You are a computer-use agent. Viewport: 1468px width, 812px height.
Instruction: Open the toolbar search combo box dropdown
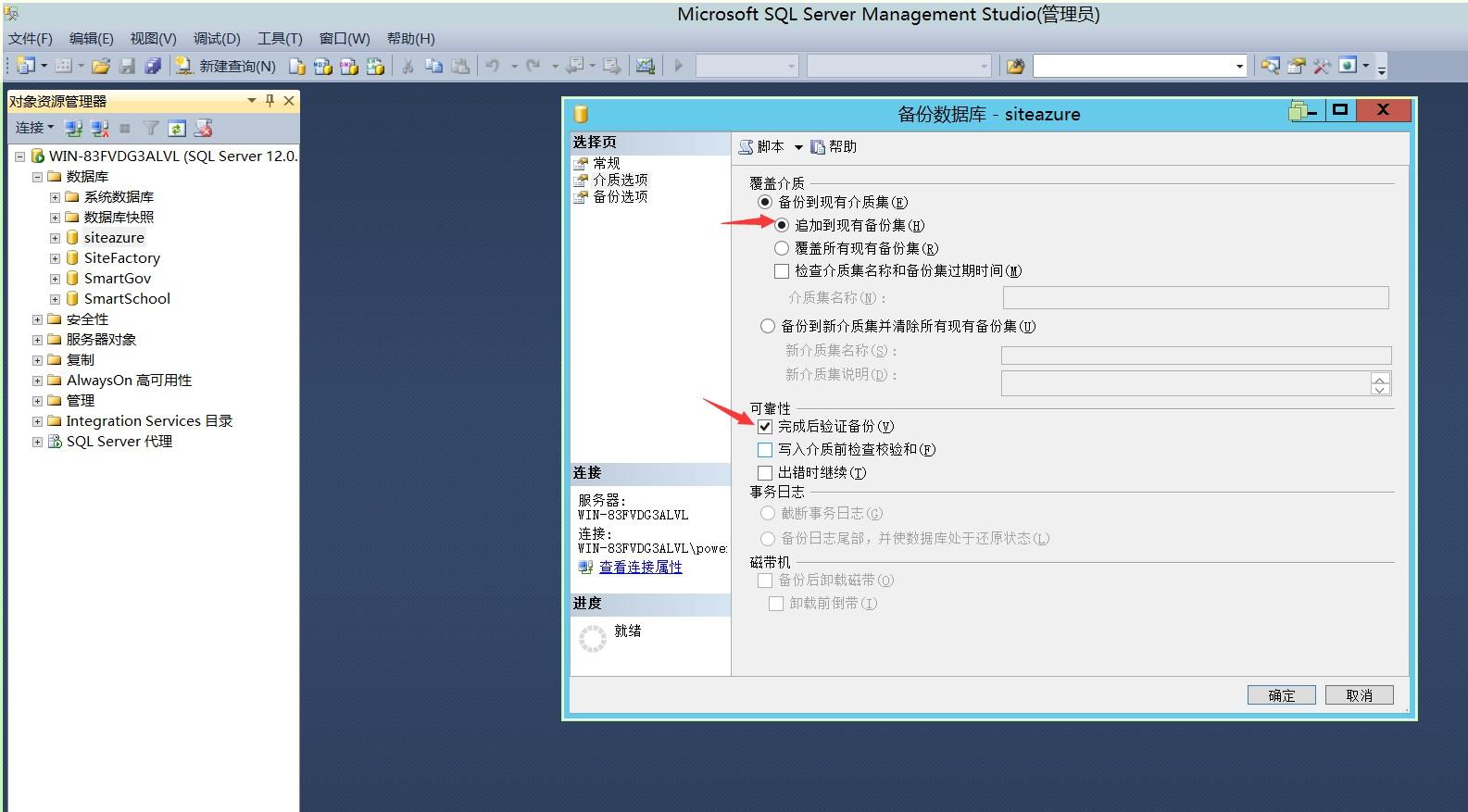[x=1239, y=66]
